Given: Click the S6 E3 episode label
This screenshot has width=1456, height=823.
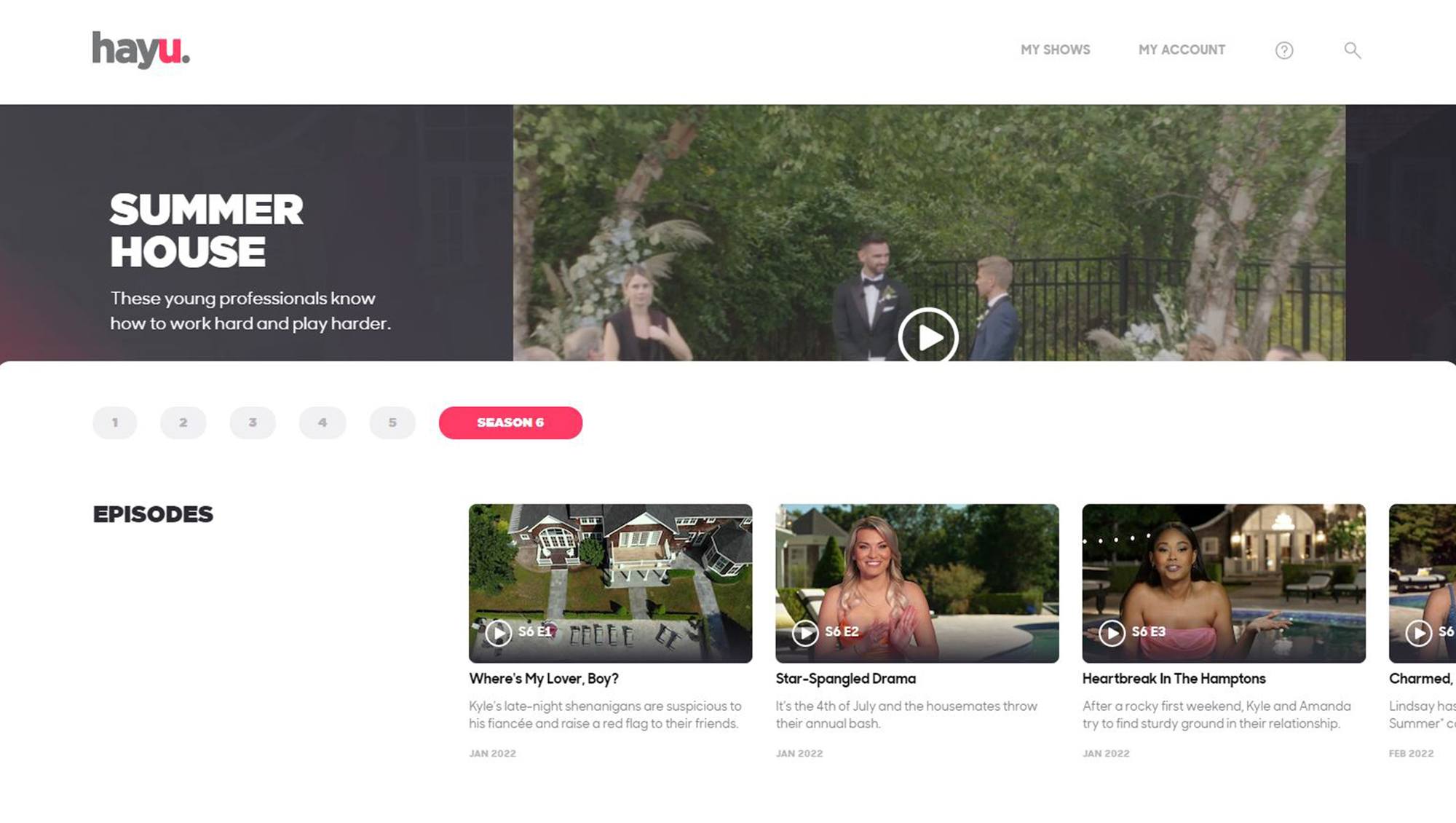Looking at the screenshot, I should tap(1149, 631).
